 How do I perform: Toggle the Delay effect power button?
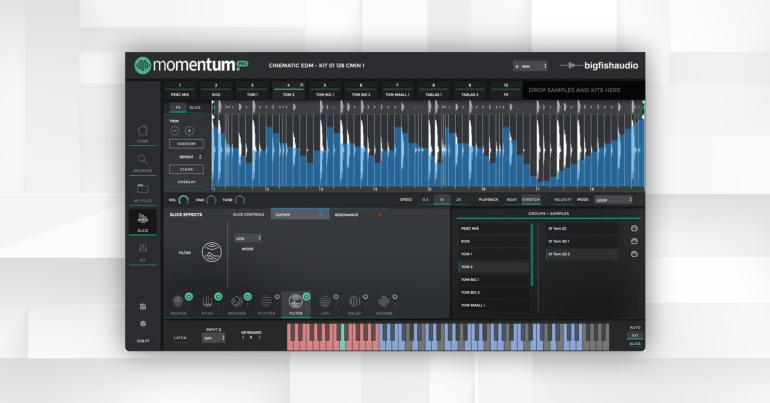(366, 296)
